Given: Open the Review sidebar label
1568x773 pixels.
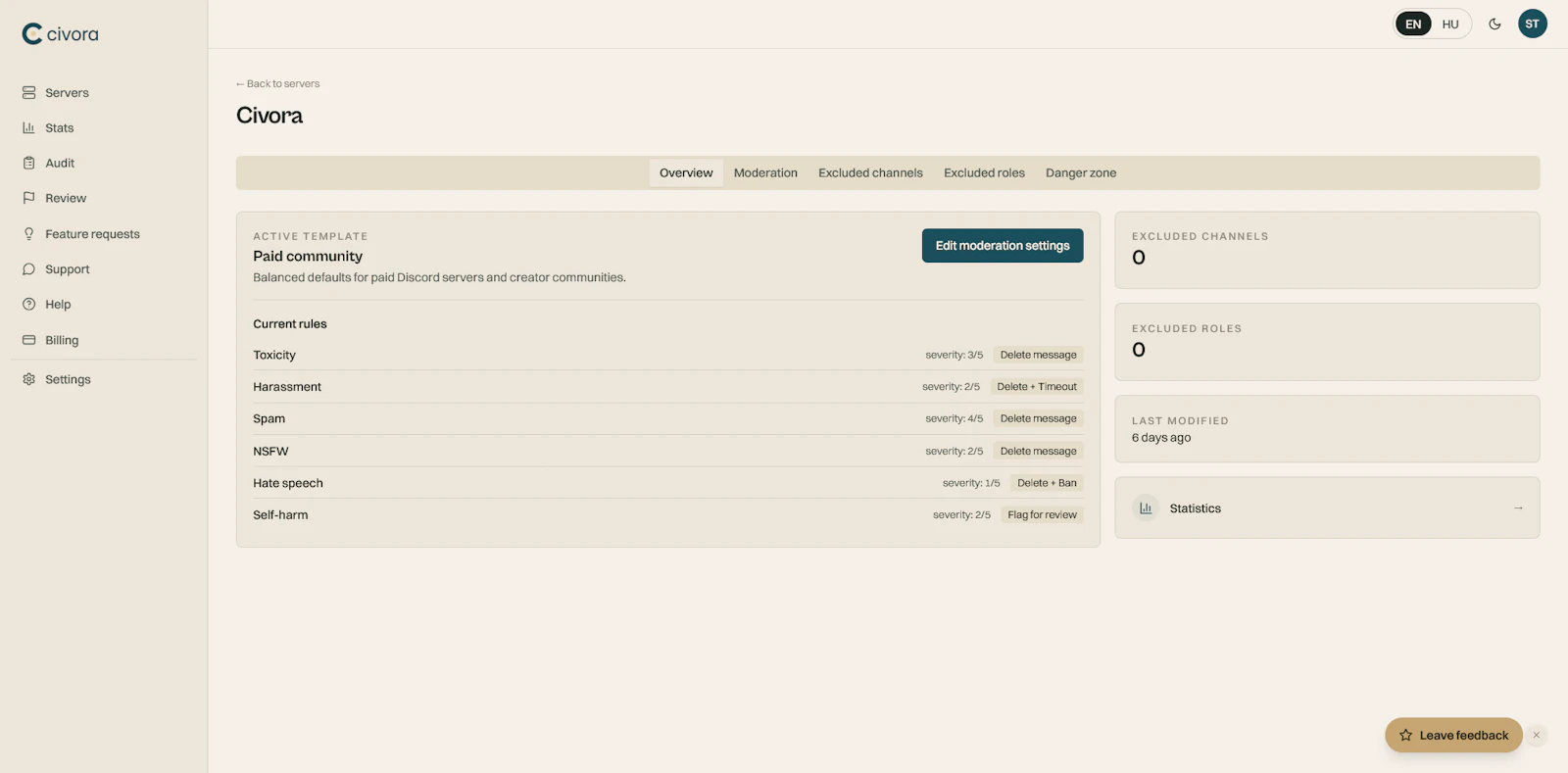Looking at the screenshot, I should click(66, 198).
